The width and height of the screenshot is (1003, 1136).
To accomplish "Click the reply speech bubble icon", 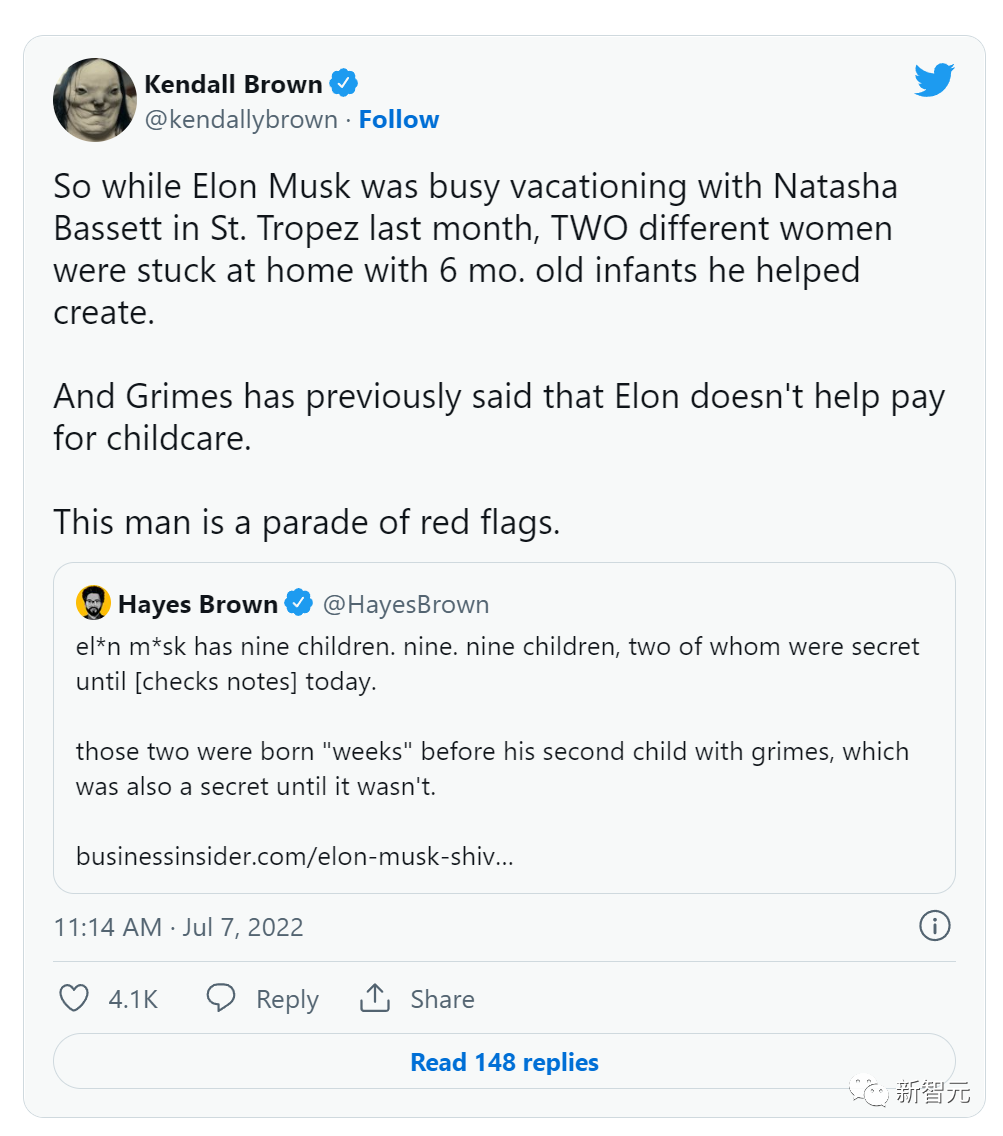I will coord(221,998).
